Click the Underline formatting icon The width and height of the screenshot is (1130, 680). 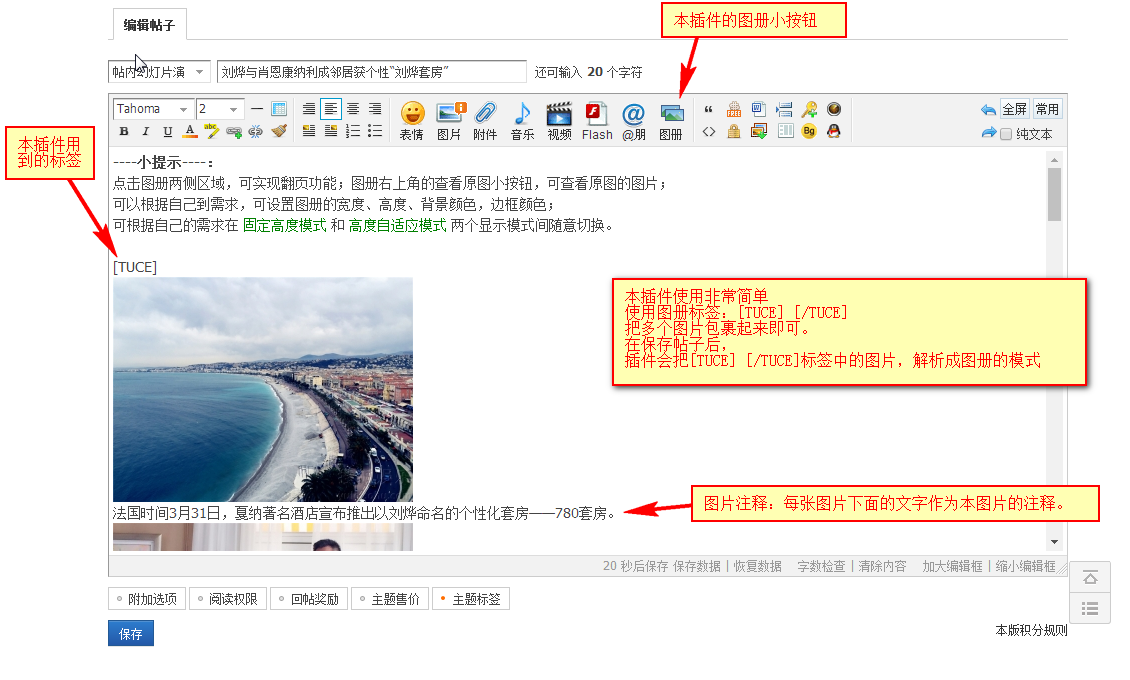tap(168, 131)
